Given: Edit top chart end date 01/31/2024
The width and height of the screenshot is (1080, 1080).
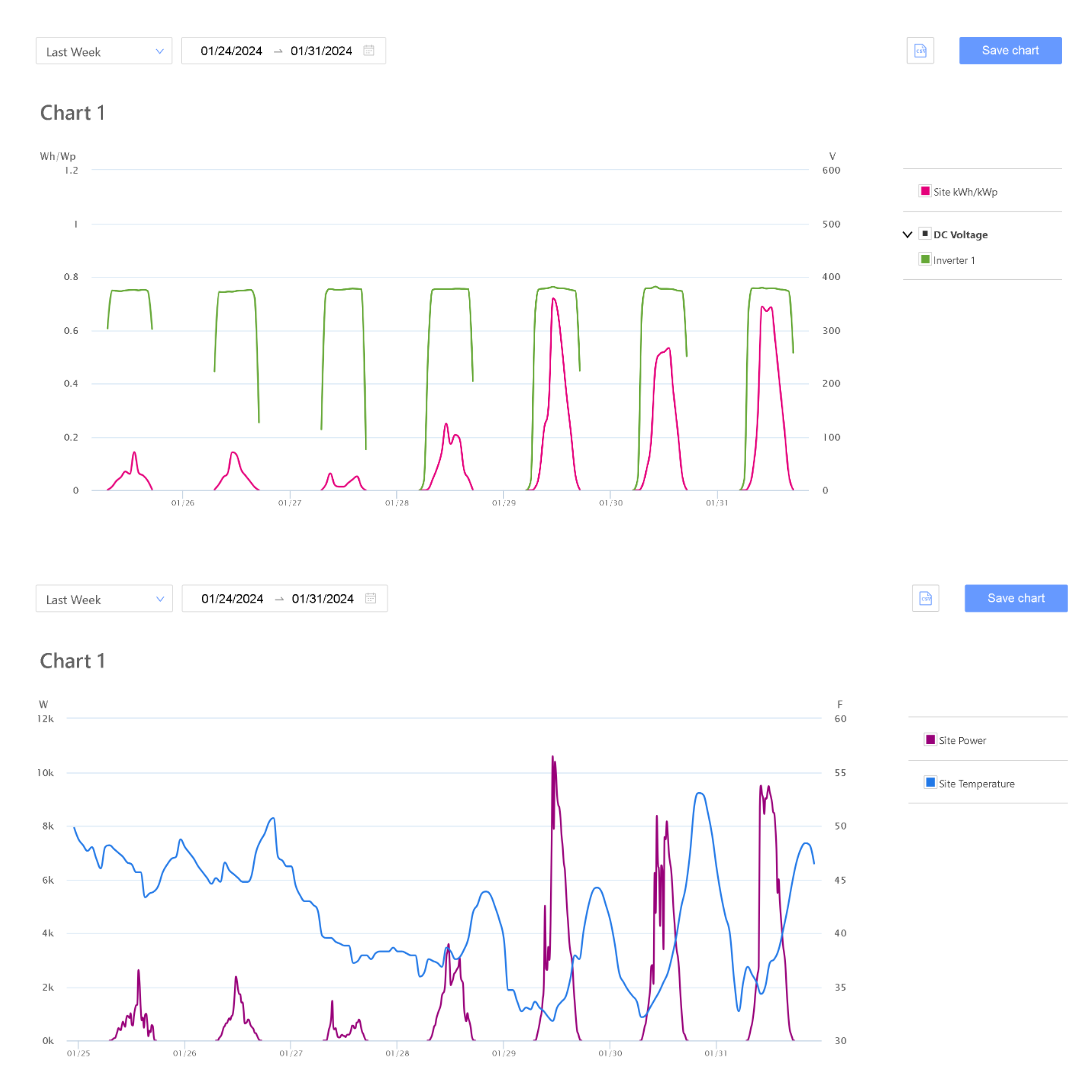Looking at the screenshot, I should tap(321, 51).
